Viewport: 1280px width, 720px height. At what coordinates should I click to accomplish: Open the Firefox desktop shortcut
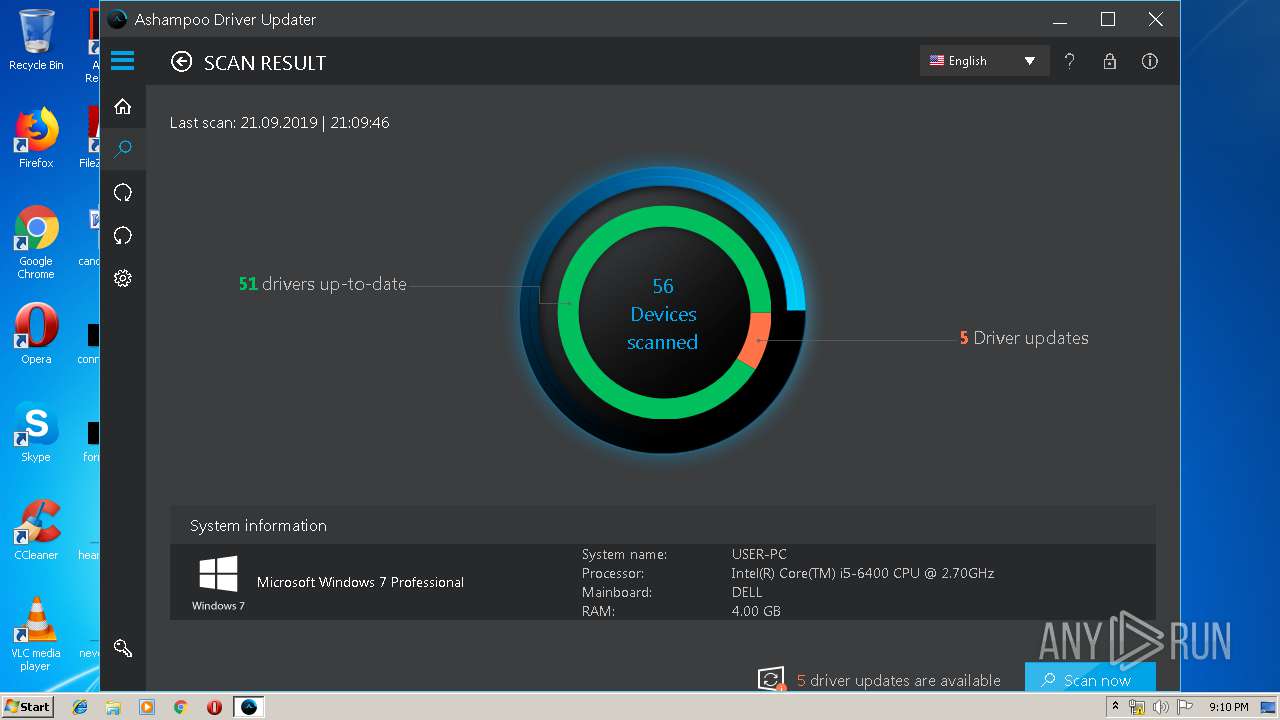36,138
